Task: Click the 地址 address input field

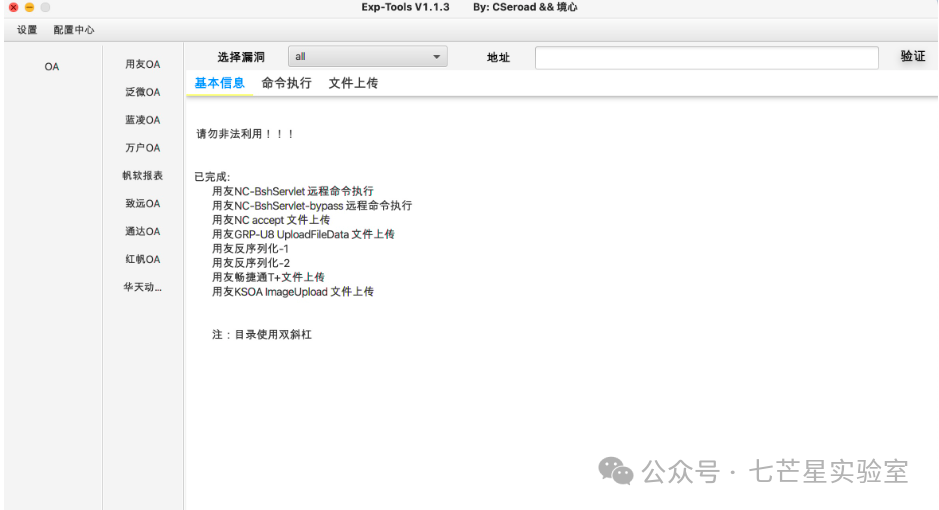Action: (707, 57)
